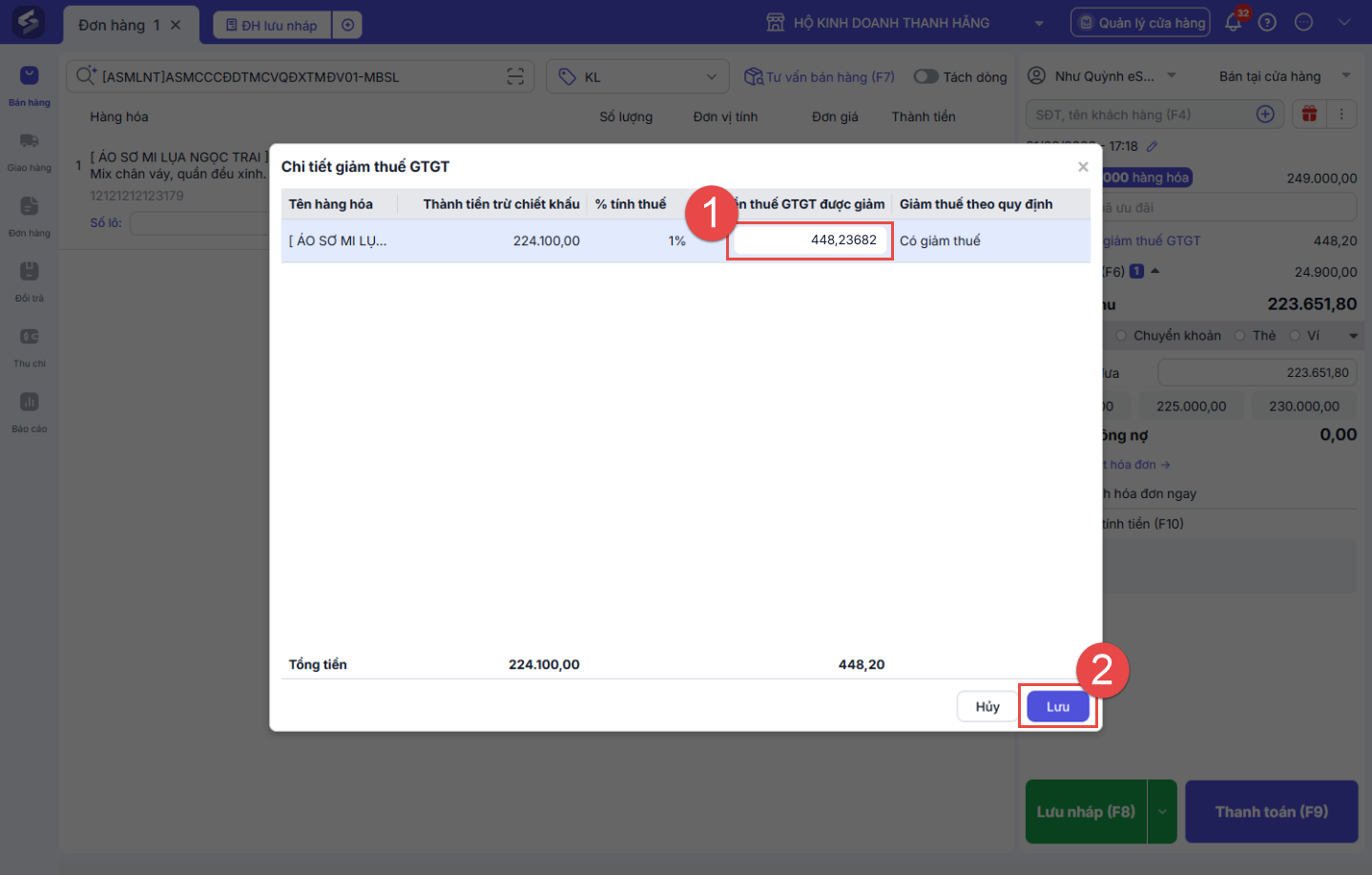The height and width of the screenshot is (875, 1372).
Task: Click the [ ÁO SƠ MI LỤ... dialog row name
Action: (338, 240)
